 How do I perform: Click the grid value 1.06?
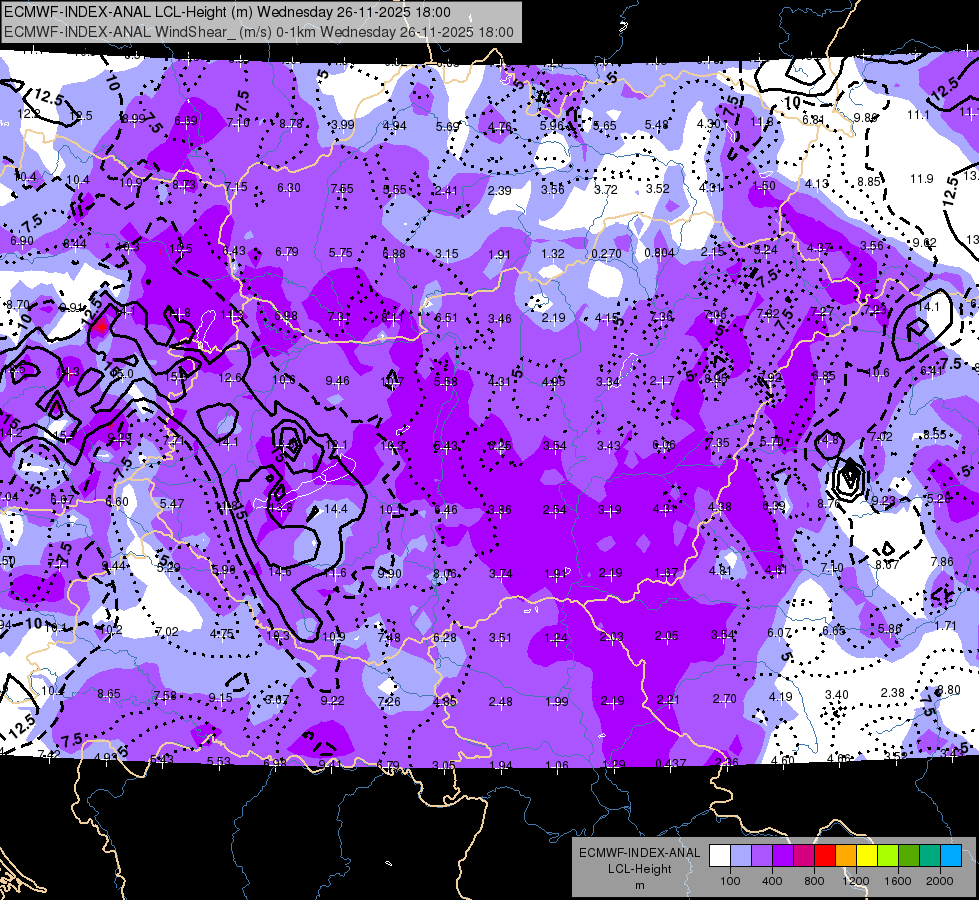556,764
